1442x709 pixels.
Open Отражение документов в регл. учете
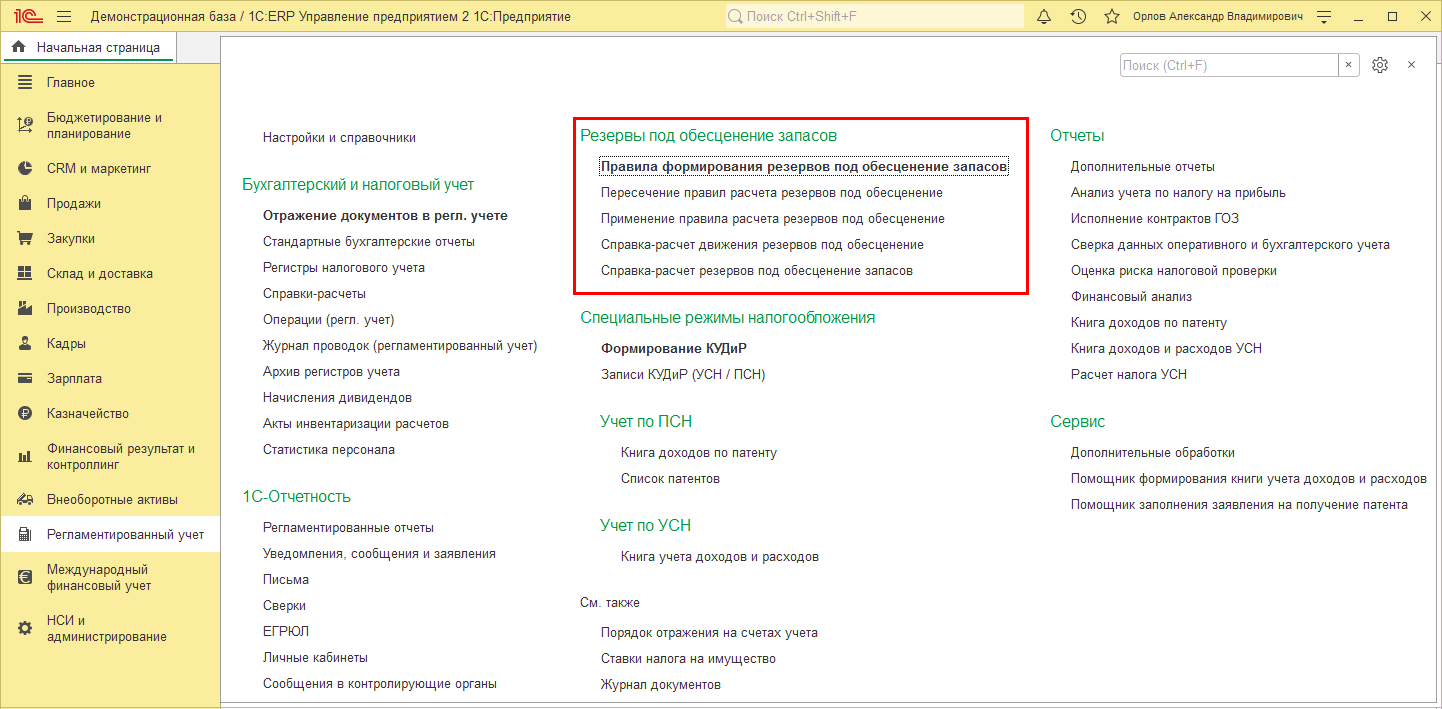(385, 216)
